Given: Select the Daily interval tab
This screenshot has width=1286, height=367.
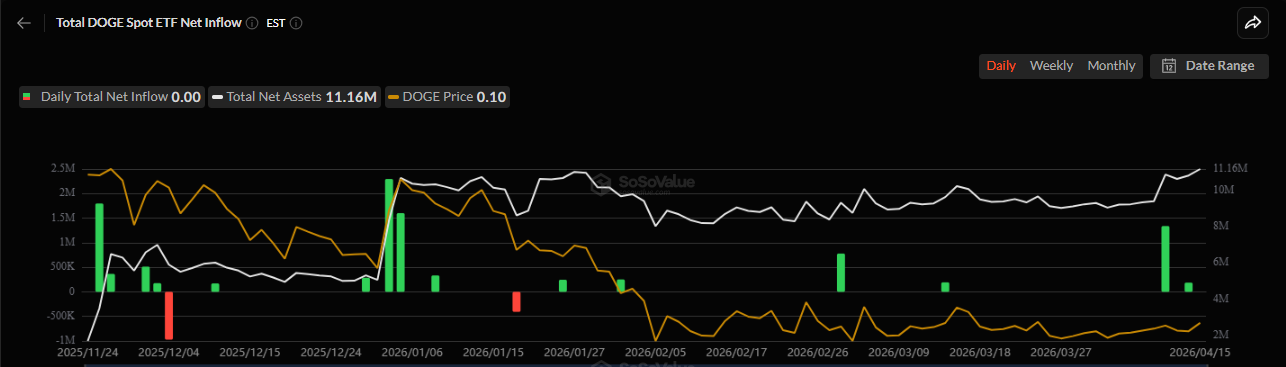Looking at the screenshot, I should click(x=1001, y=66).
